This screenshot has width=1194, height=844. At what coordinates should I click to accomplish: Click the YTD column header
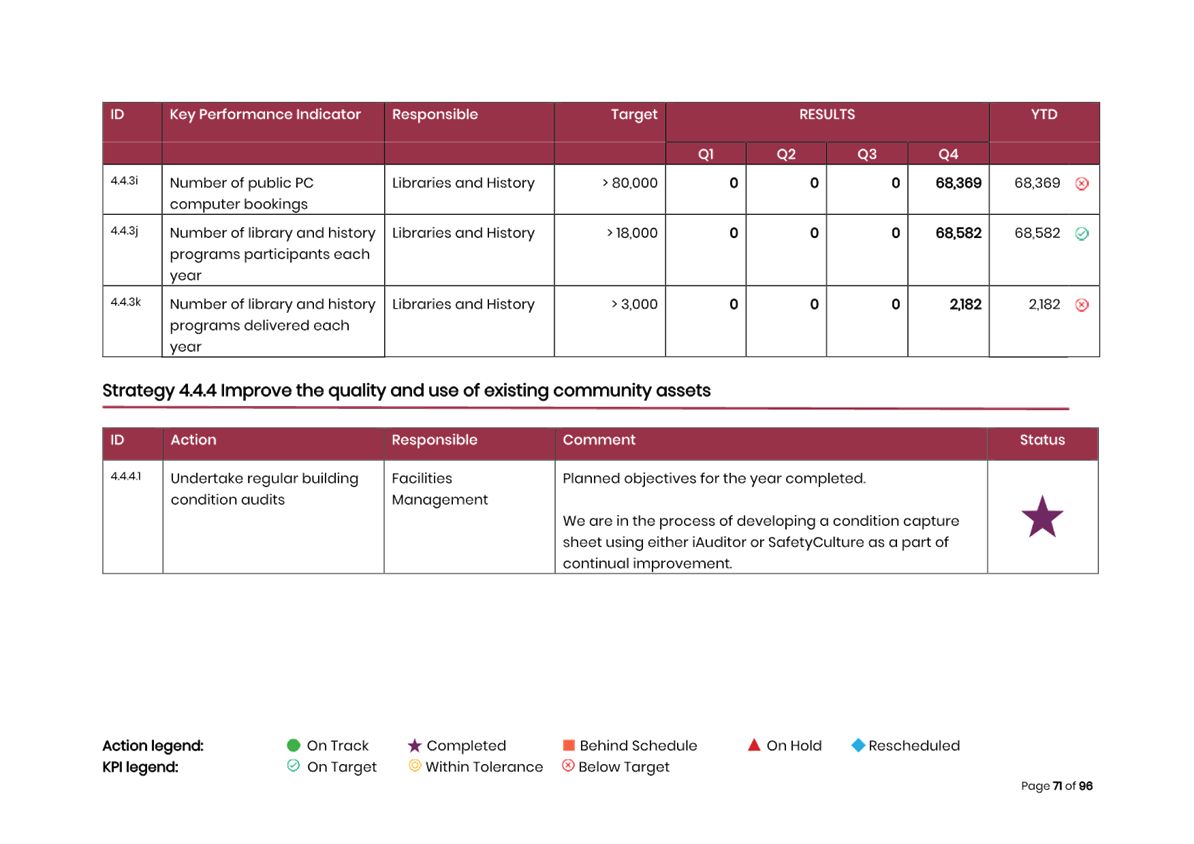tap(1044, 115)
